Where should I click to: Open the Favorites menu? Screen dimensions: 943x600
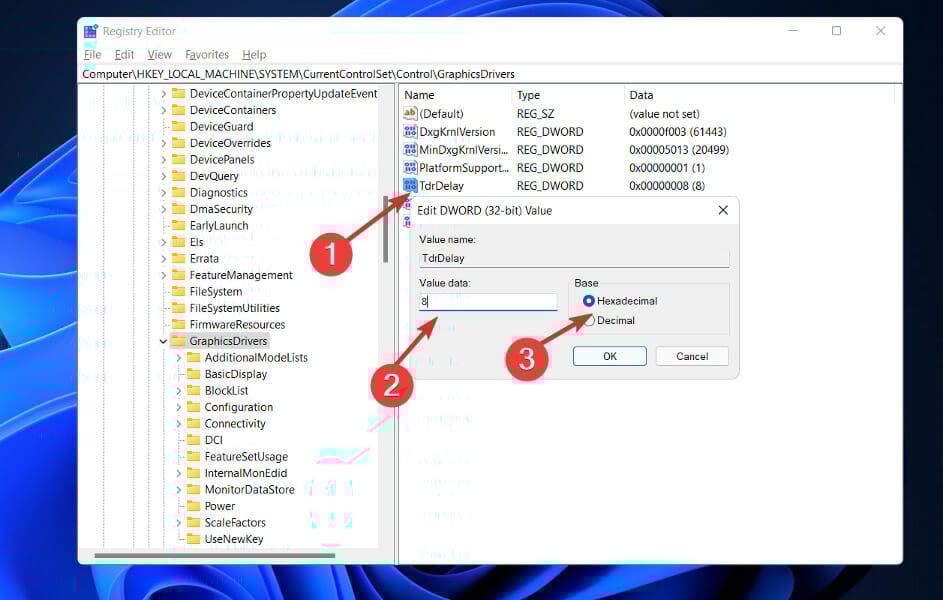tap(206, 54)
